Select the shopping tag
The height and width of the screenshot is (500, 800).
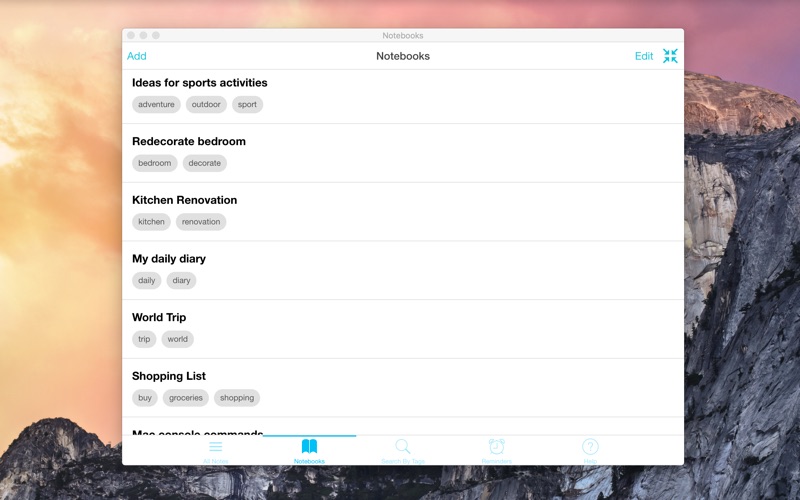[237, 398]
